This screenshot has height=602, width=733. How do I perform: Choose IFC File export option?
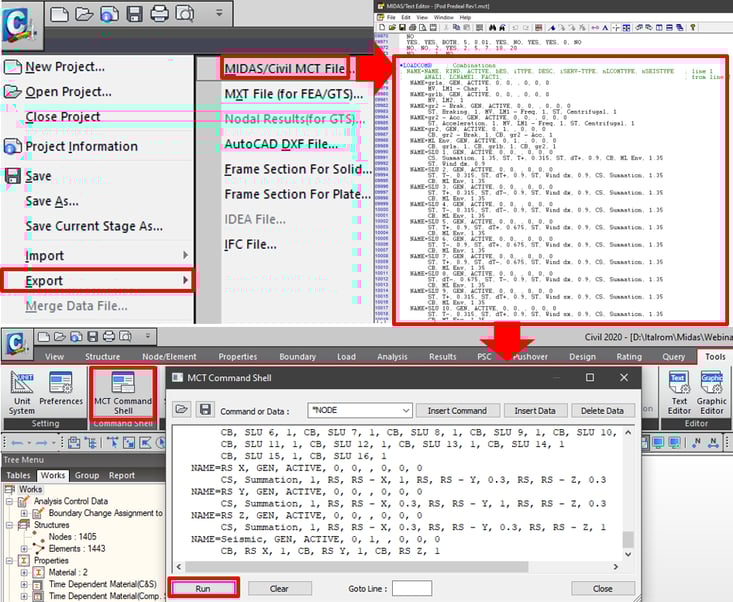click(250, 244)
